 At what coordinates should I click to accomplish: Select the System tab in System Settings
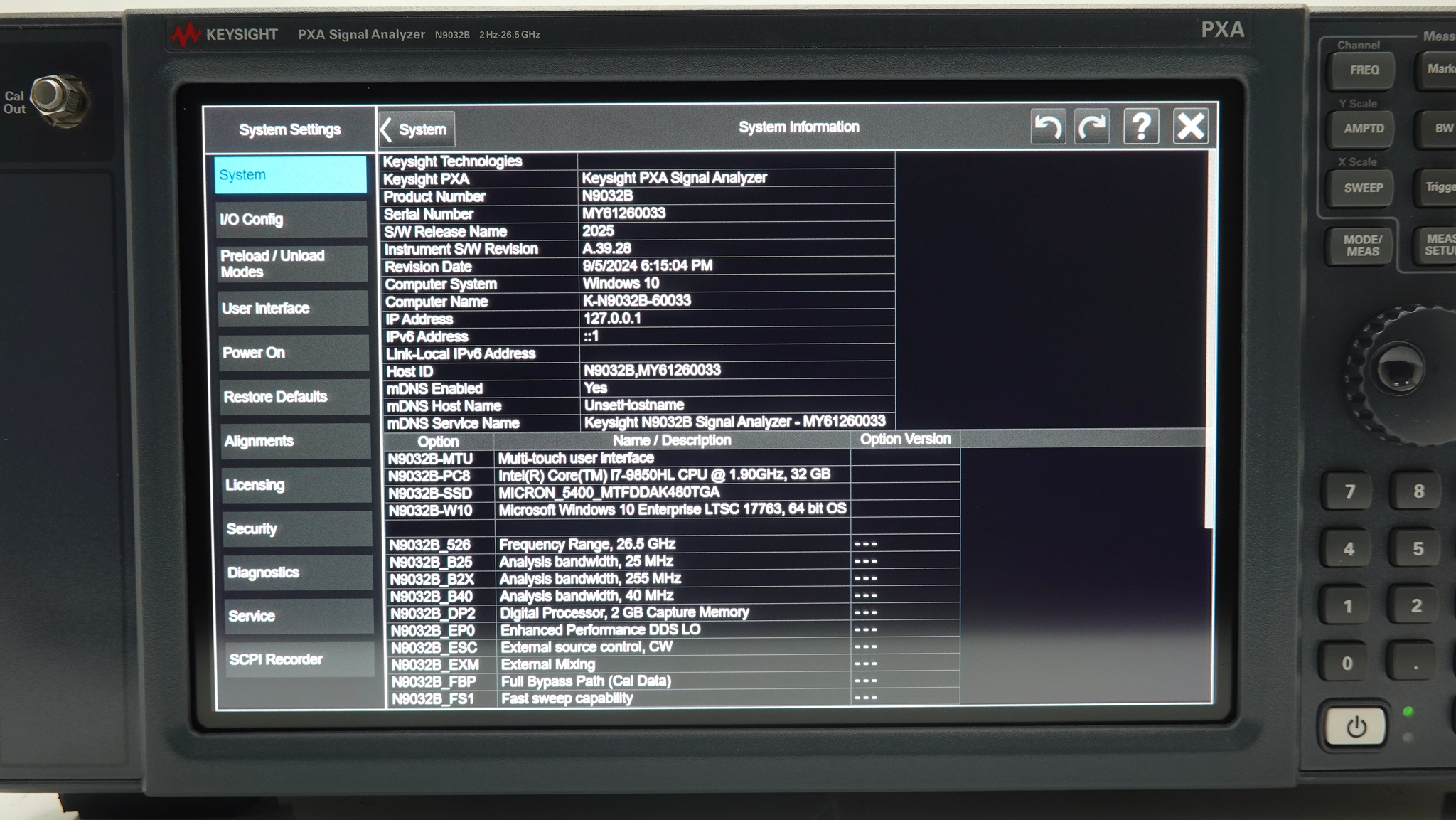pos(290,175)
